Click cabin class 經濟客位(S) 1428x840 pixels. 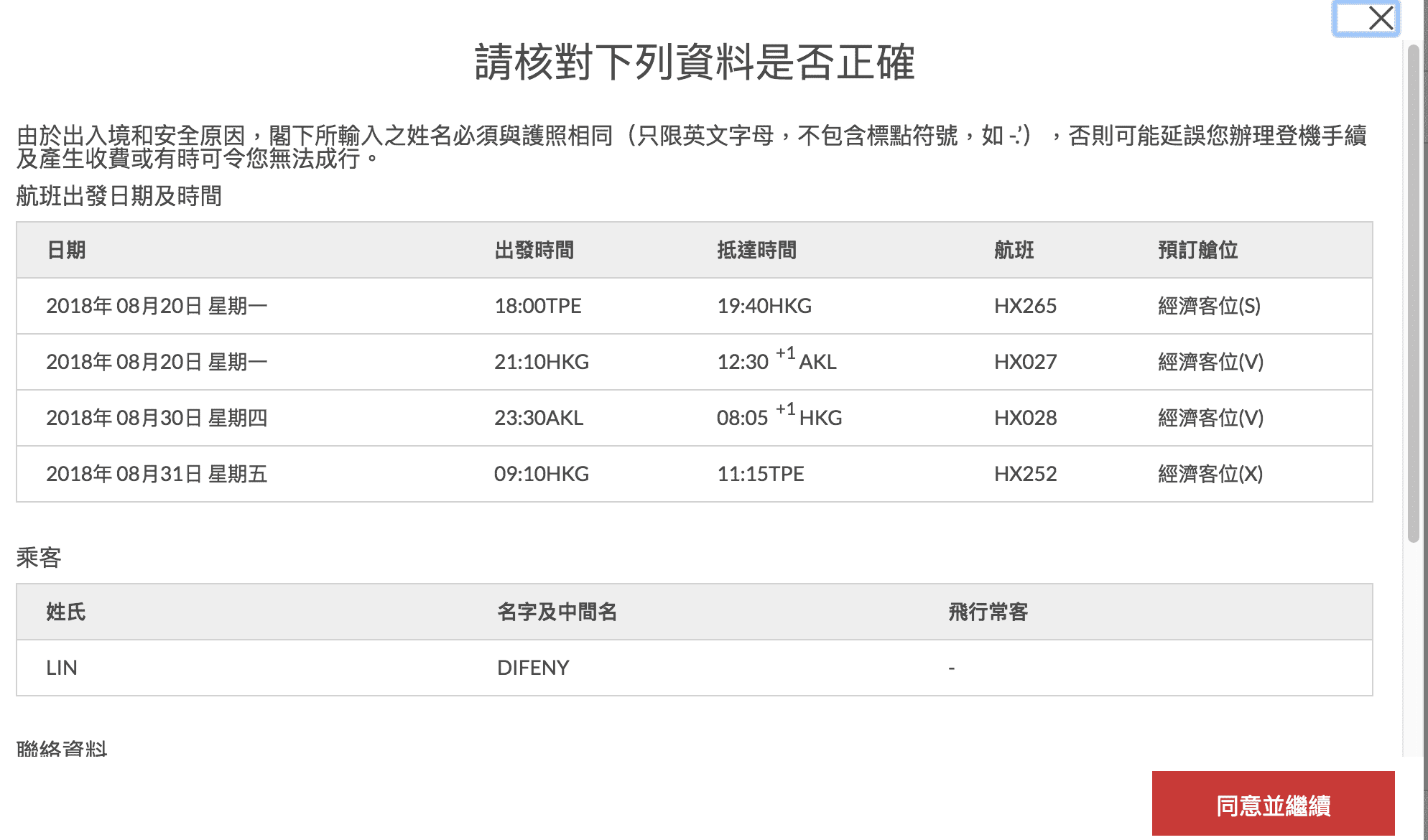click(x=1210, y=306)
